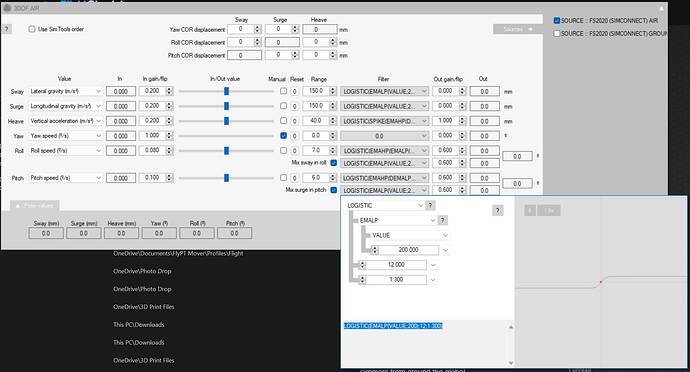Click the highlighted LOGISTIC filter string text box

click(x=393, y=326)
